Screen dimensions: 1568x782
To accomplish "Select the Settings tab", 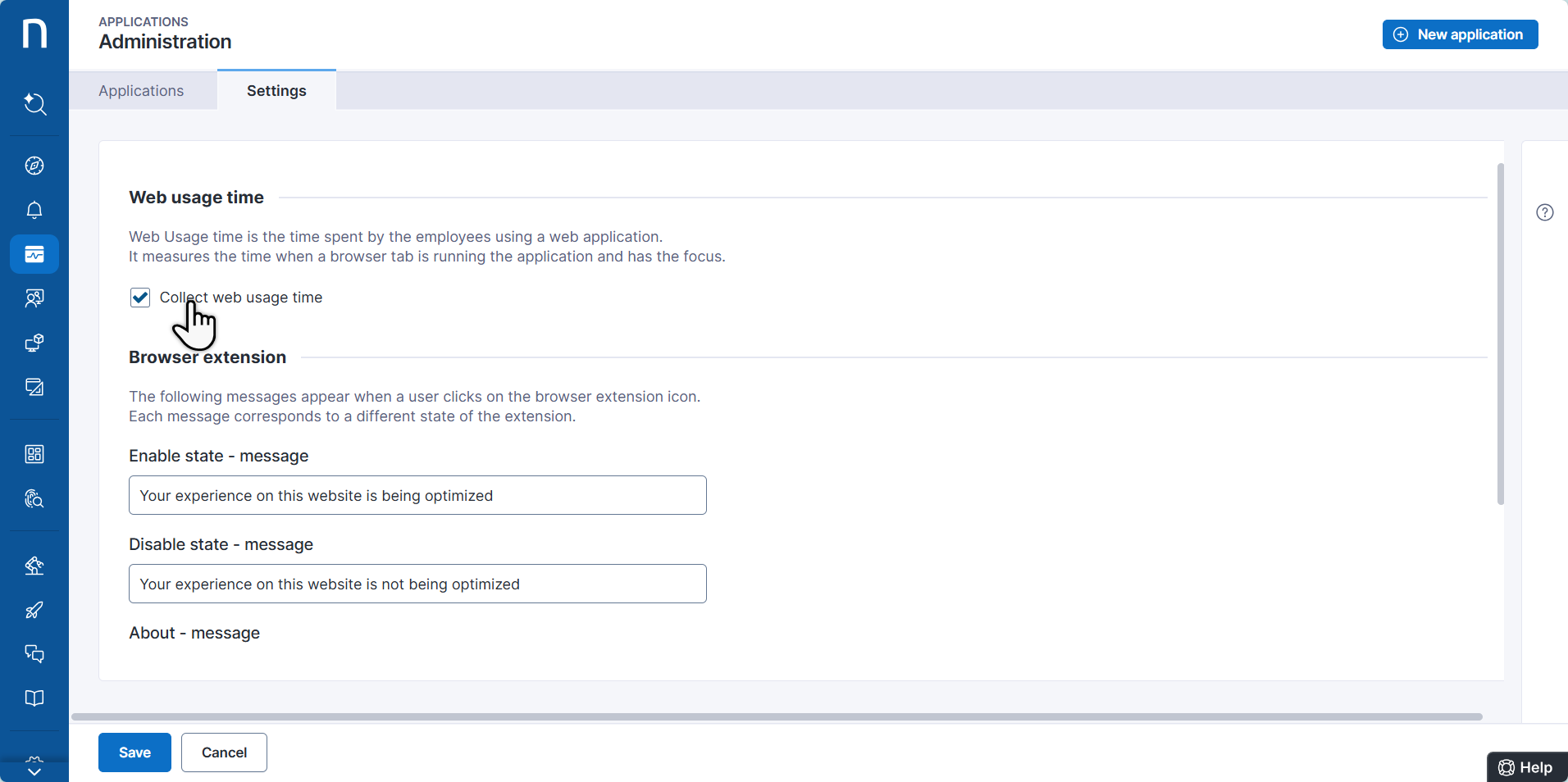I will [276, 91].
